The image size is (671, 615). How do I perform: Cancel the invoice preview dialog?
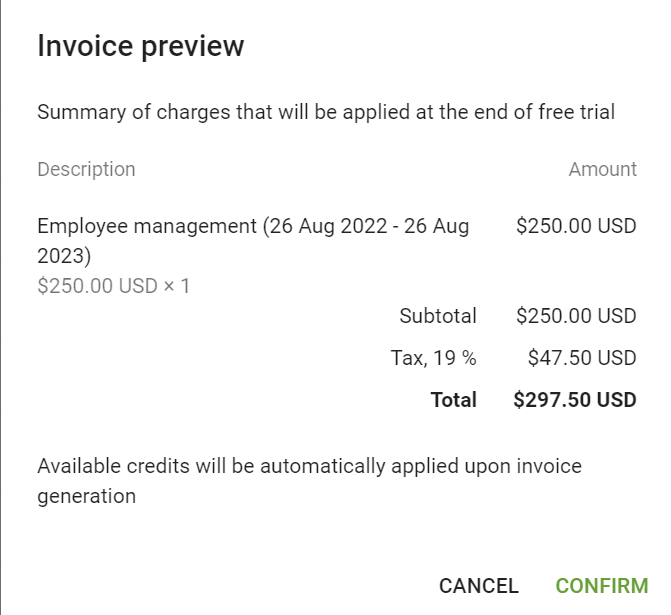pyautogui.click(x=479, y=586)
